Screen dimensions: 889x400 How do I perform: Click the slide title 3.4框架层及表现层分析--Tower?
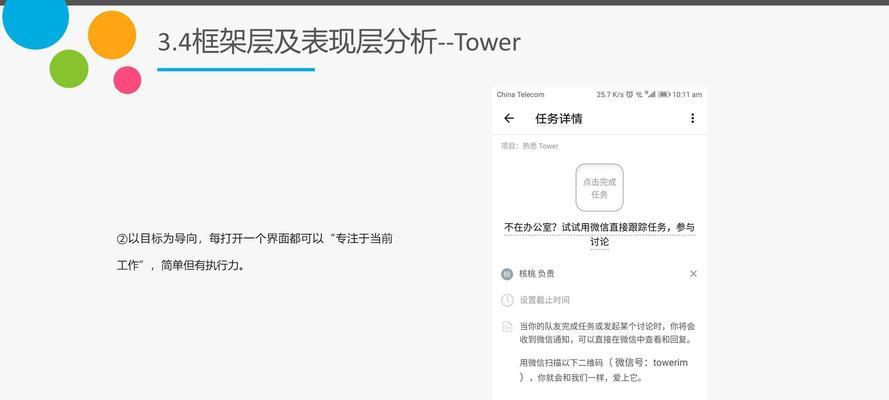(338, 42)
